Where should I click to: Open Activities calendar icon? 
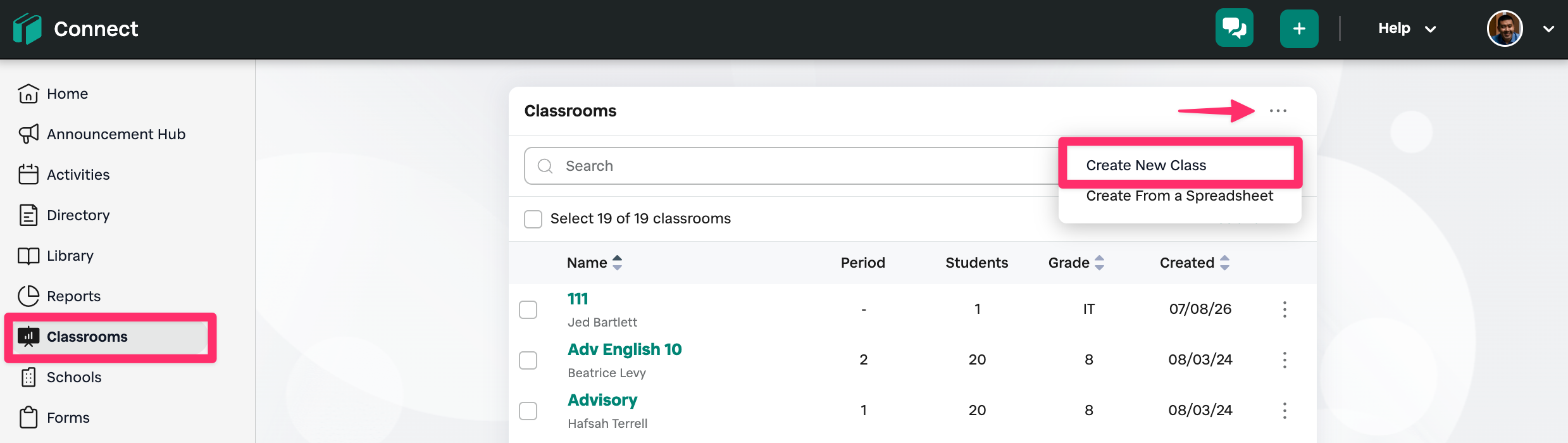28,174
